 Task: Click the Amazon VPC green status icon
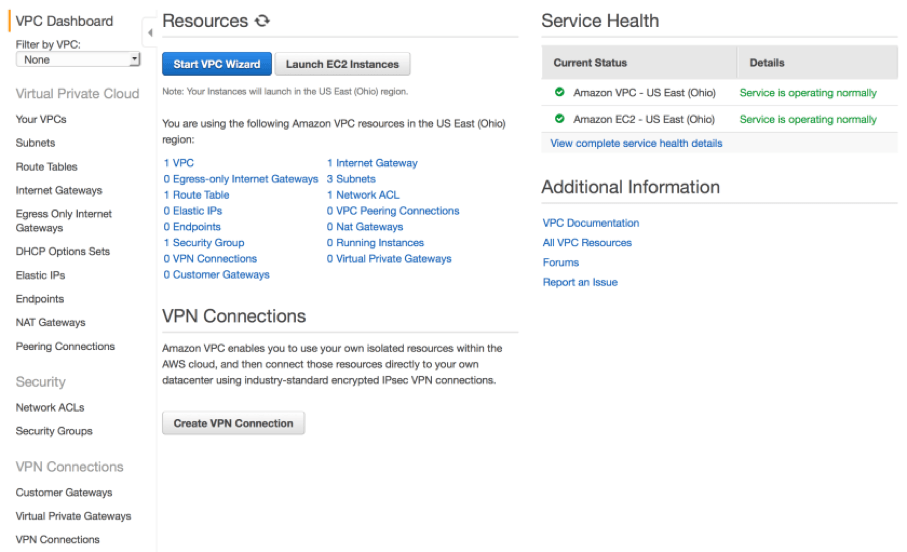pos(559,92)
